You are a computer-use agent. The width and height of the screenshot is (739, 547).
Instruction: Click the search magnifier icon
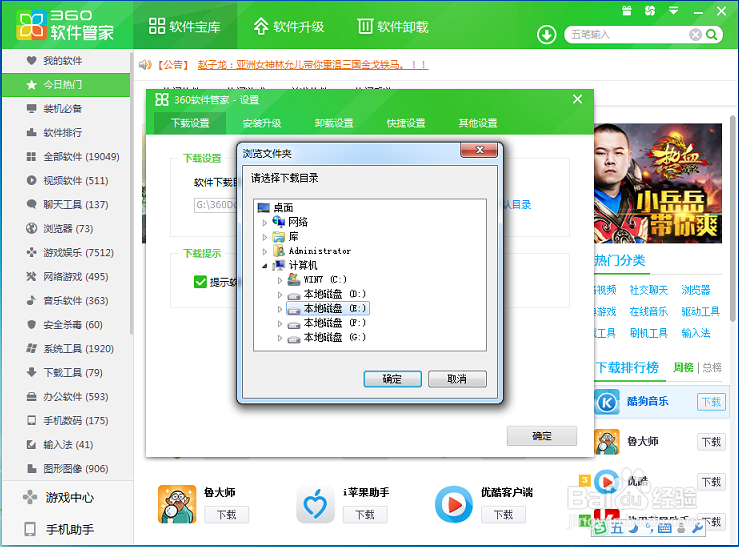point(712,34)
